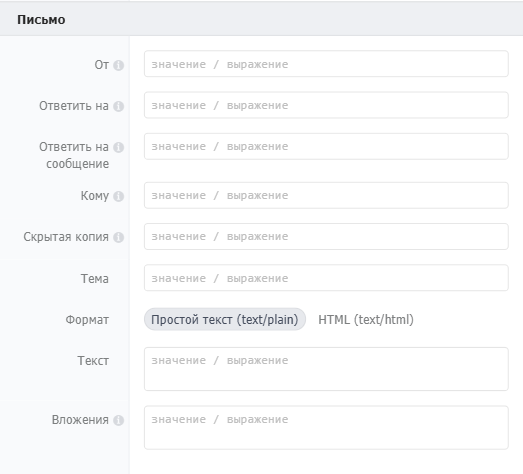Select Простой текст (text/plain) format

pyautogui.click(x=225, y=319)
